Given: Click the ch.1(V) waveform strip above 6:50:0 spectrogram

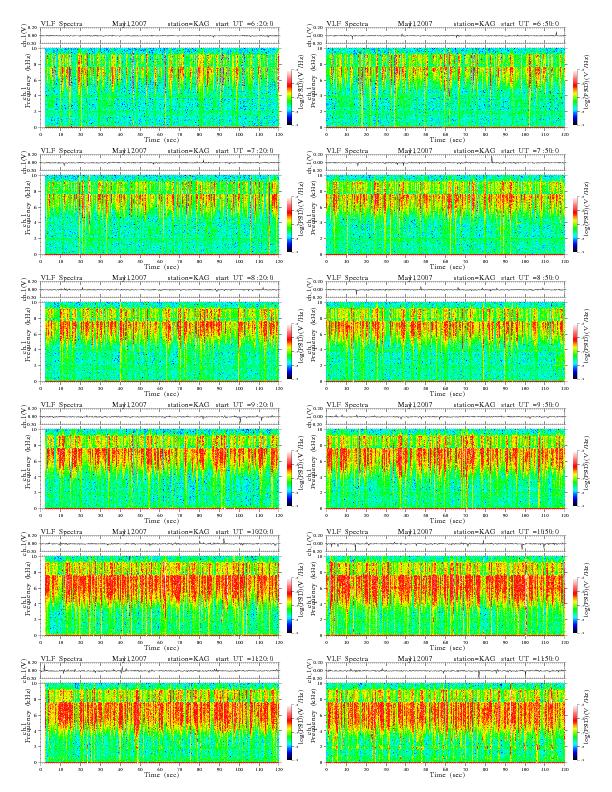Looking at the screenshot, I should tap(445, 36).
